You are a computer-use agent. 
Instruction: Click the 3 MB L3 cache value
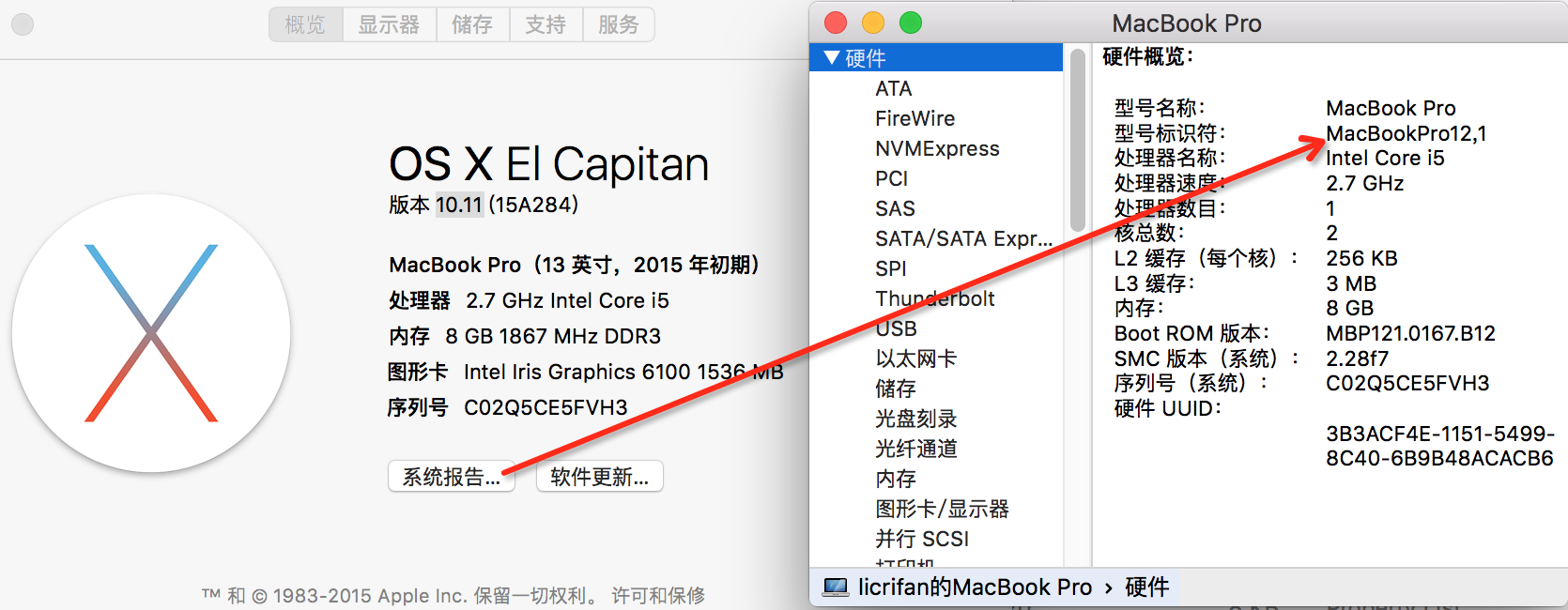coord(1351,283)
